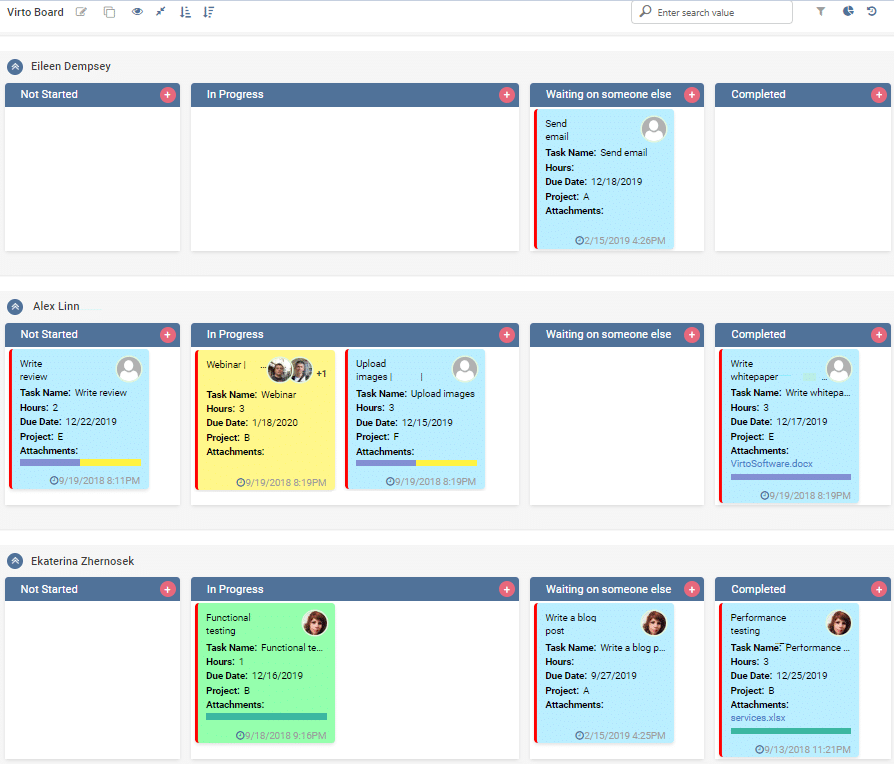Sort descending using the toolbar icon
Viewport: 894px width, 764px height.
209,12
